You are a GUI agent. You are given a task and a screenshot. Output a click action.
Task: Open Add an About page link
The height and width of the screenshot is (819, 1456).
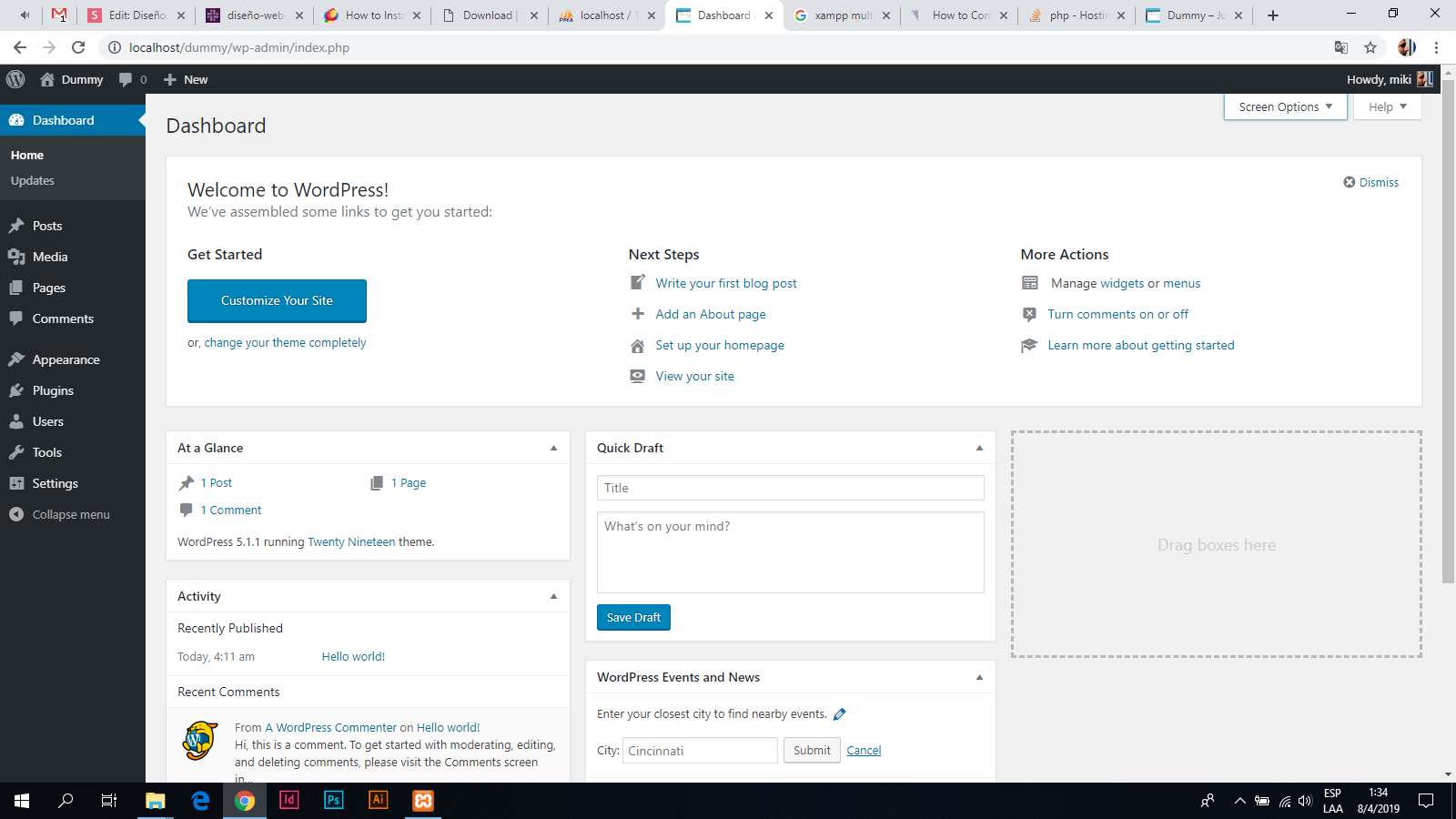pos(711,314)
